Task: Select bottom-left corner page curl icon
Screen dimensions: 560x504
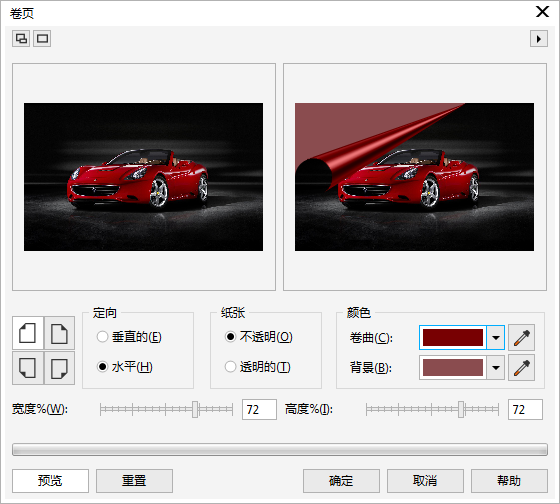Action: pyautogui.click(x=28, y=368)
